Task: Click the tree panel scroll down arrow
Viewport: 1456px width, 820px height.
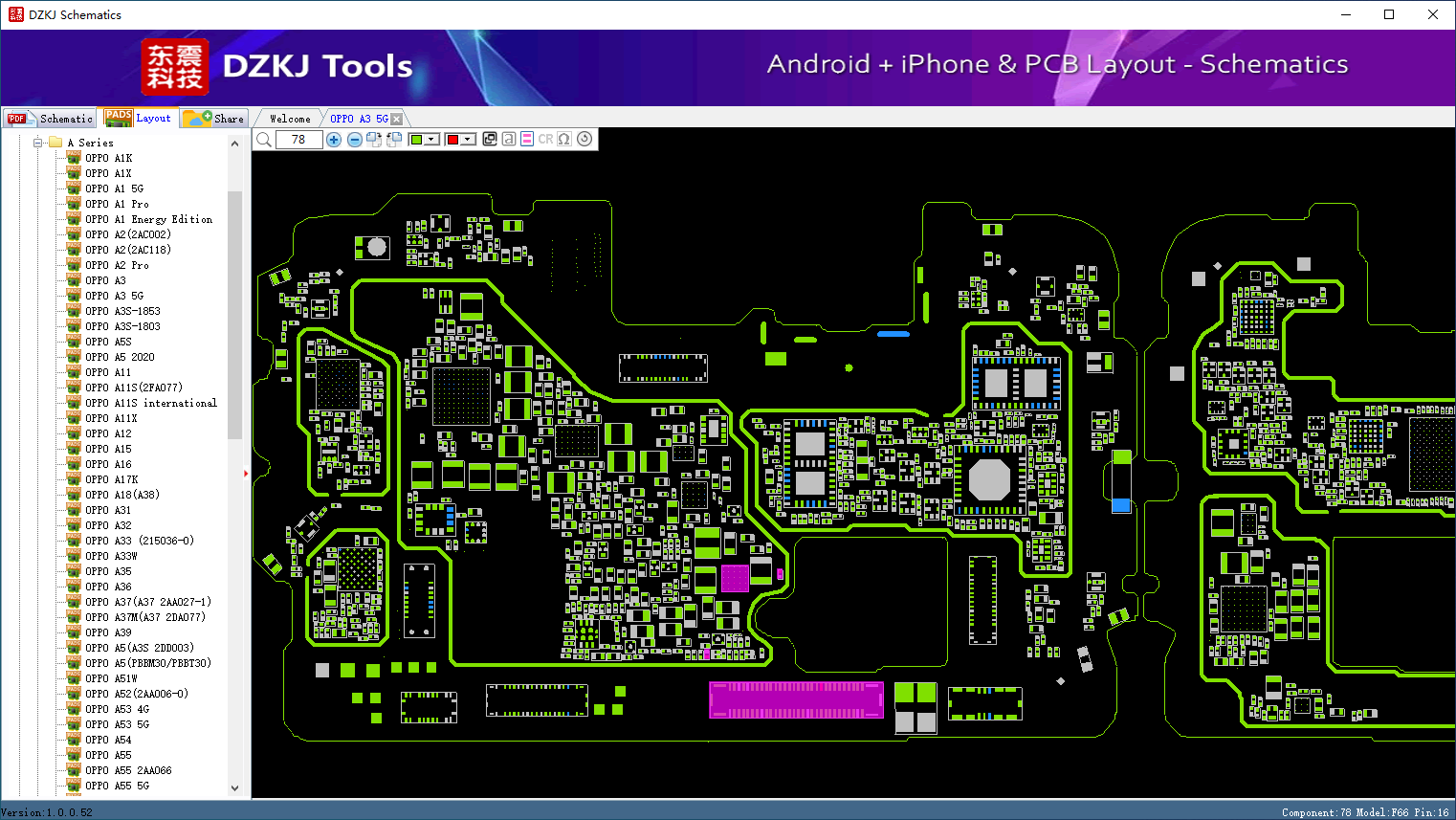Action: (x=235, y=788)
